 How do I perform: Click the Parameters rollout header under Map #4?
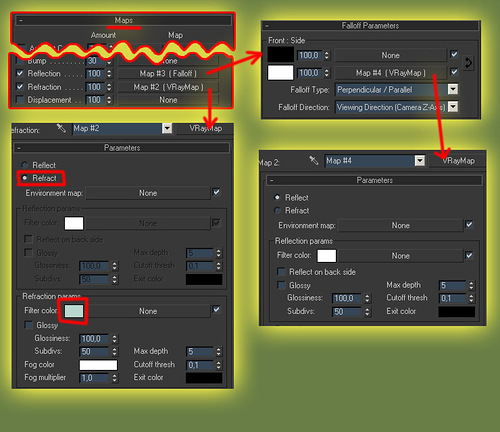click(x=374, y=180)
